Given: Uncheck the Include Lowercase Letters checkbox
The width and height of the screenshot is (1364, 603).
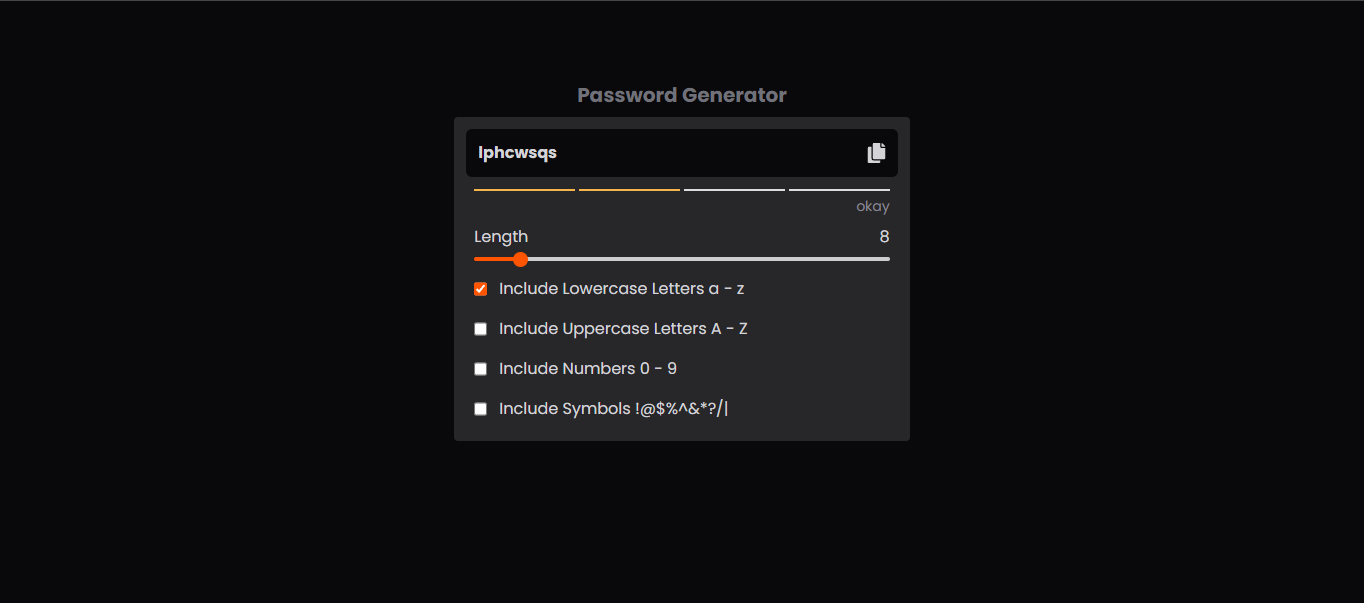Looking at the screenshot, I should (x=481, y=289).
